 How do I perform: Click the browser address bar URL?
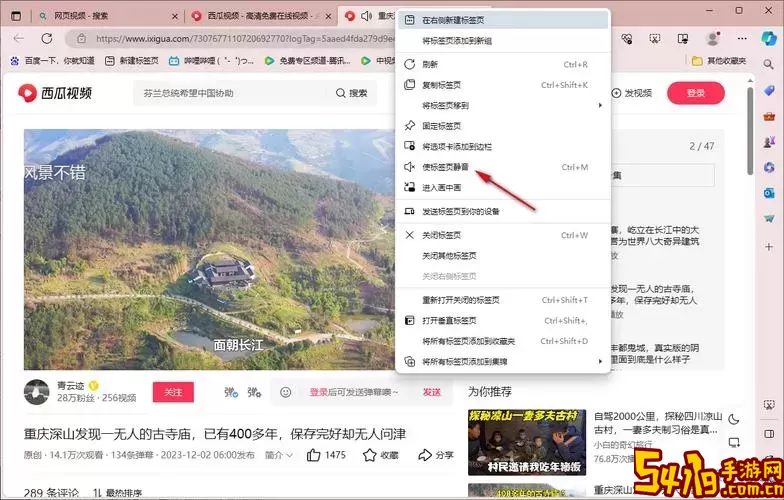point(245,38)
